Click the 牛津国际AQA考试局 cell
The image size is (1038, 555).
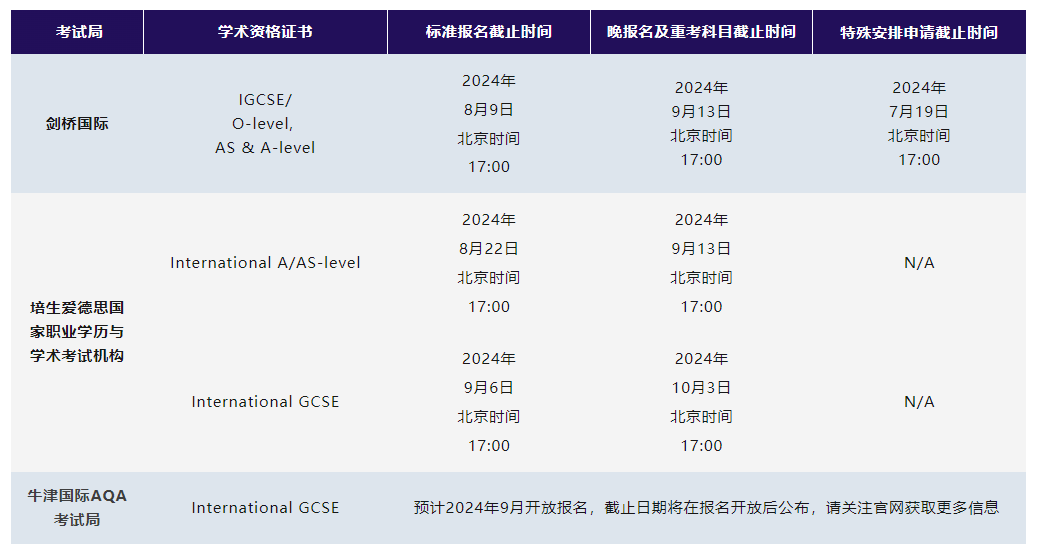[x=78, y=508]
